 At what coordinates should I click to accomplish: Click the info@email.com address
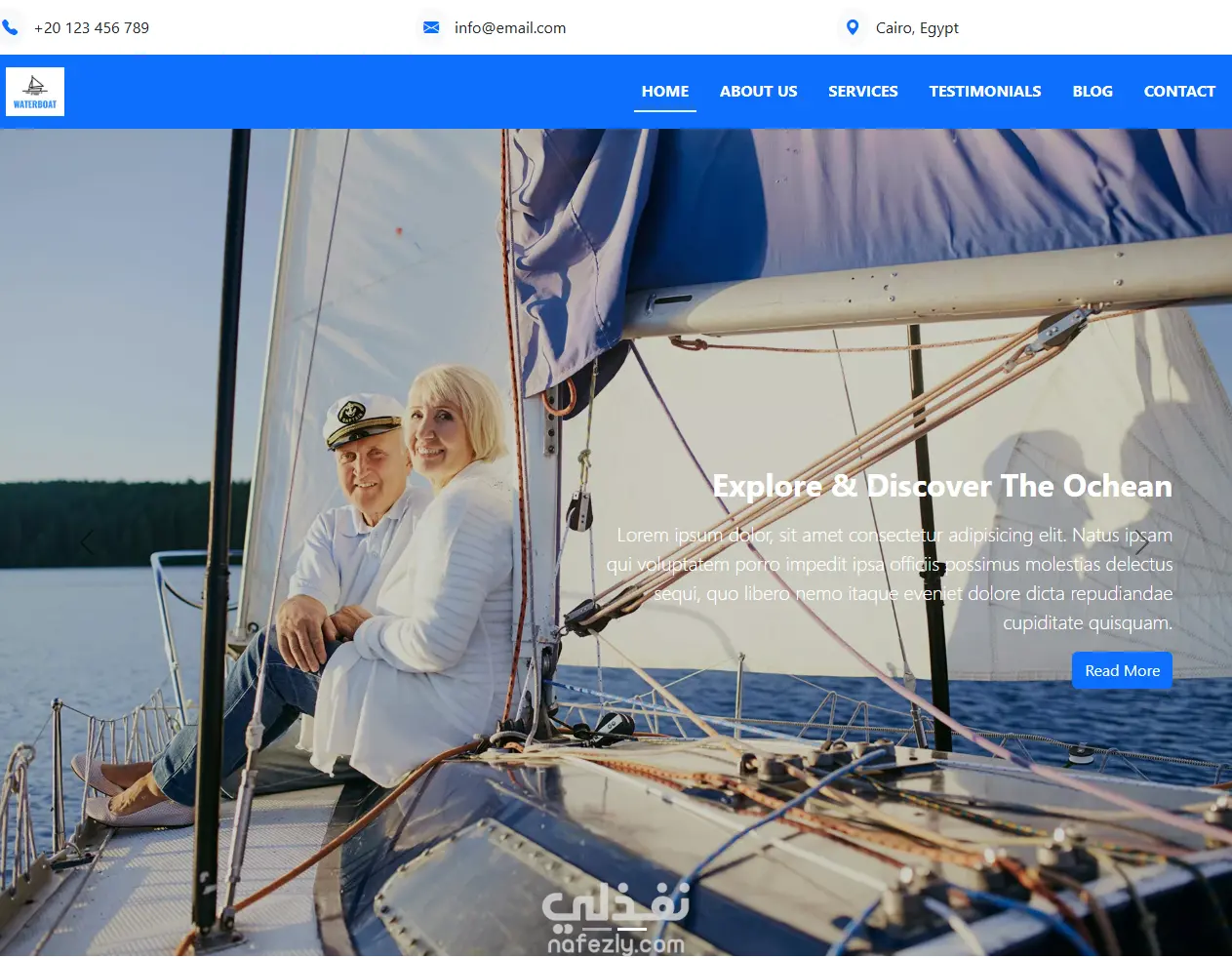(510, 27)
